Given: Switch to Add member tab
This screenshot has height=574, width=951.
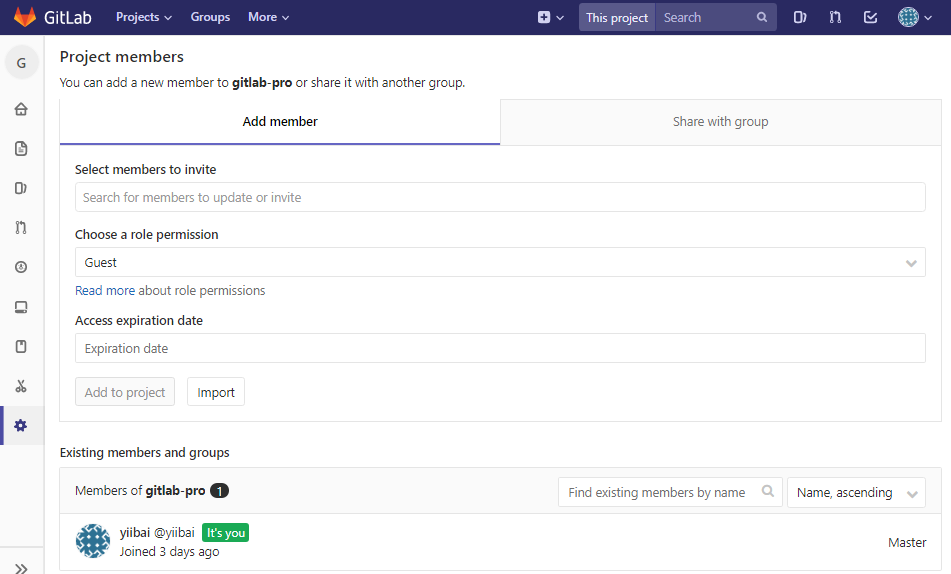Looking at the screenshot, I should [x=280, y=121].
